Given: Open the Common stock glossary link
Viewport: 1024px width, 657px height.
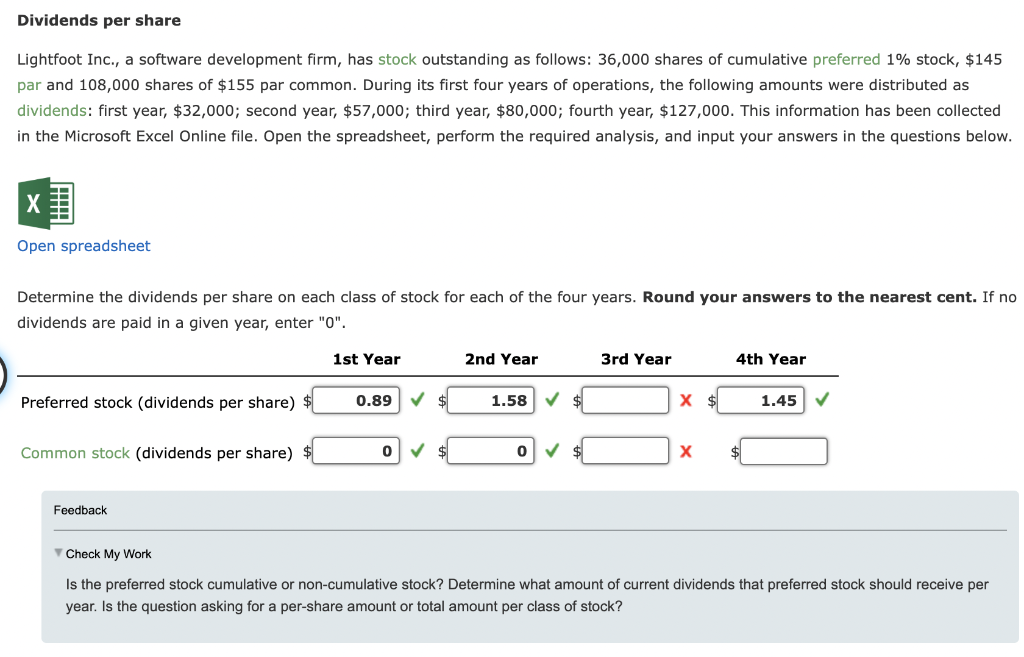Looking at the screenshot, I should click(74, 452).
